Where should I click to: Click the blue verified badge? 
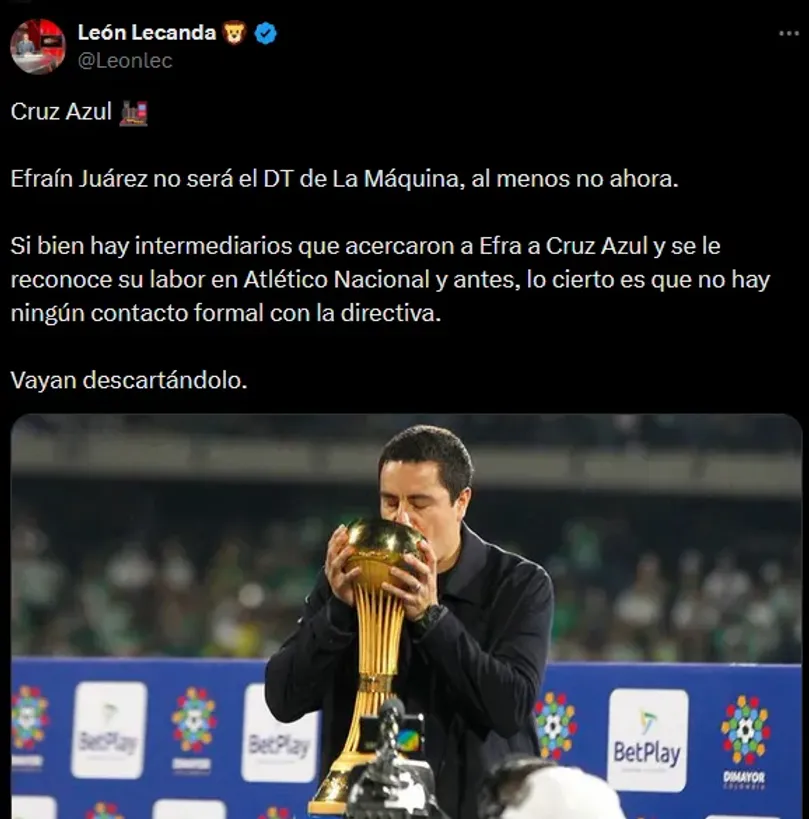coord(265,33)
